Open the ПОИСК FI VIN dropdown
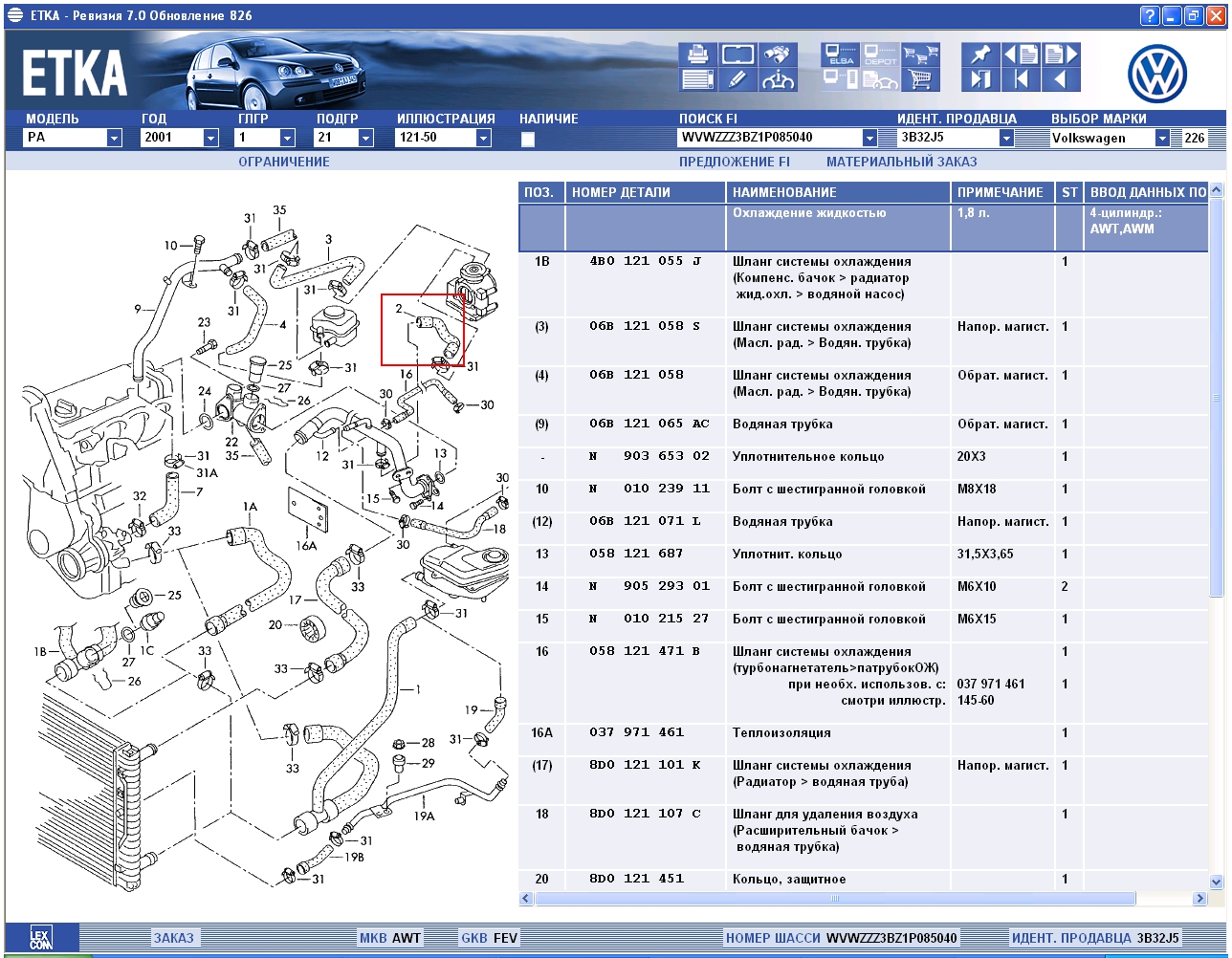This screenshot has height=958, width=1232. pyautogui.click(x=869, y=138)
